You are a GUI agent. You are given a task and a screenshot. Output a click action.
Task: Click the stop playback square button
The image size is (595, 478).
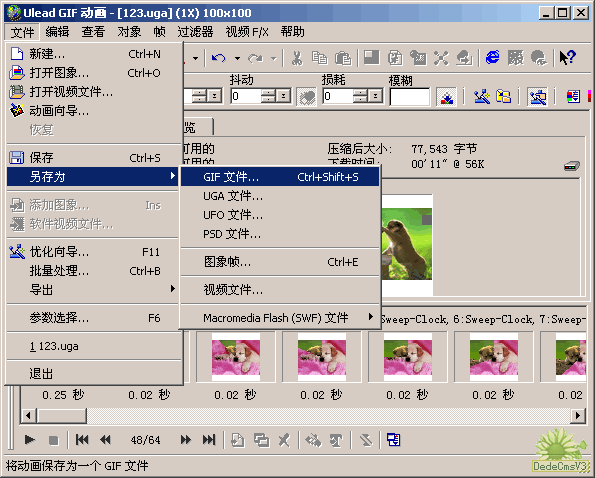point(54,440)
